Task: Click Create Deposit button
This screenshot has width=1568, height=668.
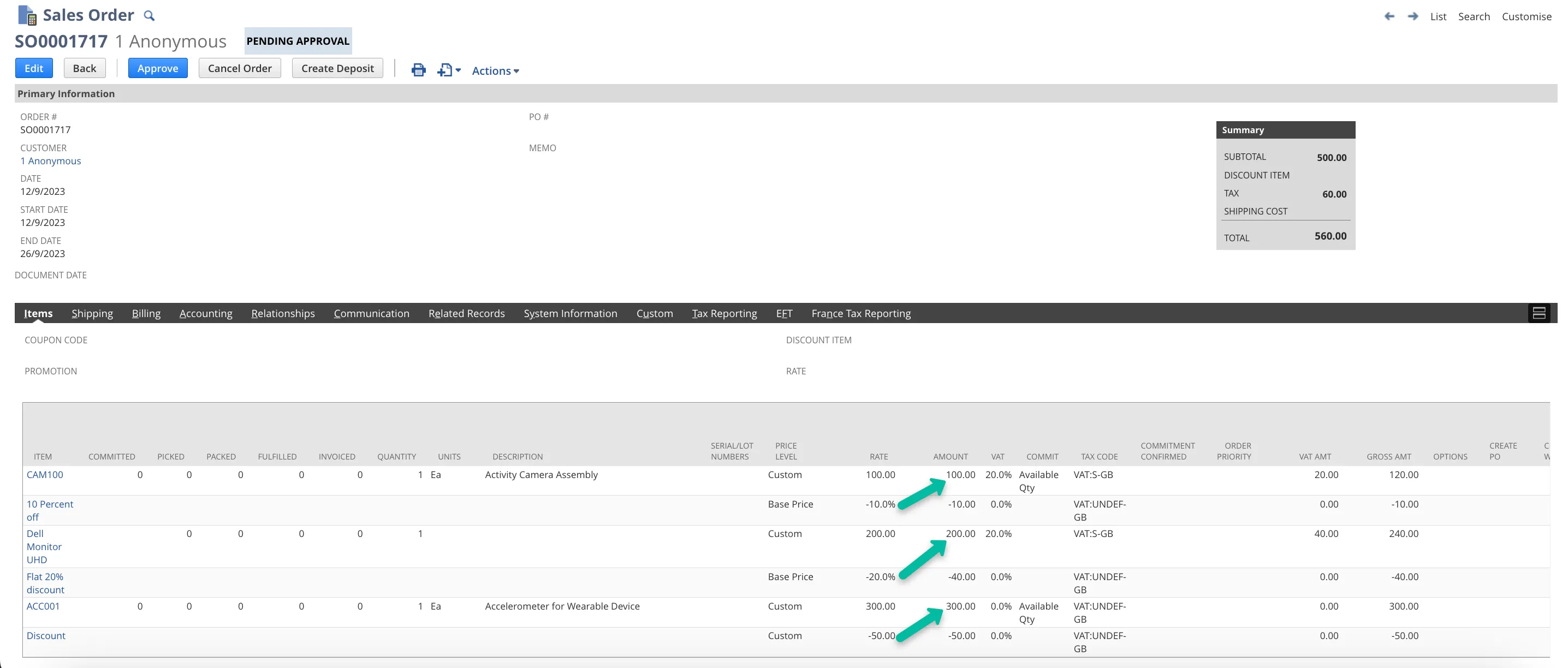Action: (337, 68)
